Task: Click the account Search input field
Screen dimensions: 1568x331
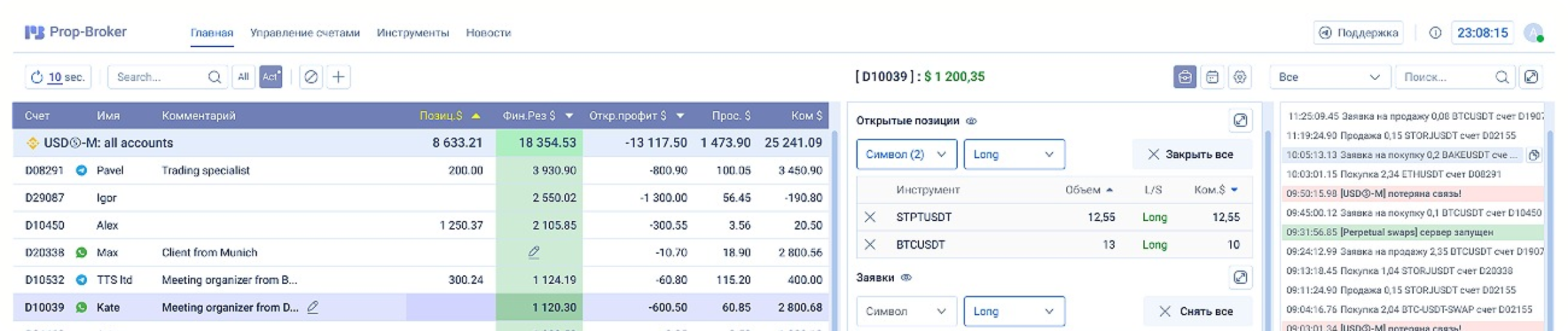Action: tap(160, 77)
